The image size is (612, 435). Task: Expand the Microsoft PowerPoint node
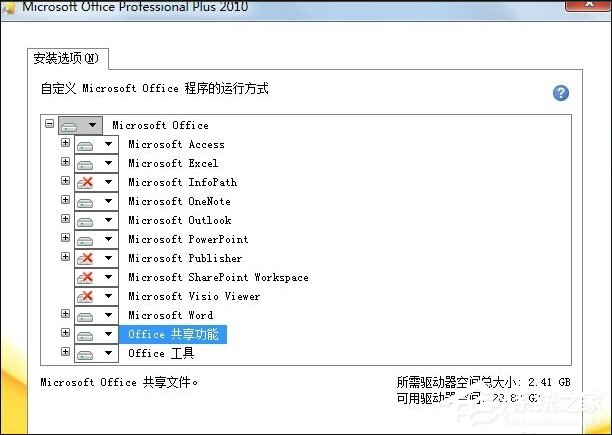click(65, 238)
